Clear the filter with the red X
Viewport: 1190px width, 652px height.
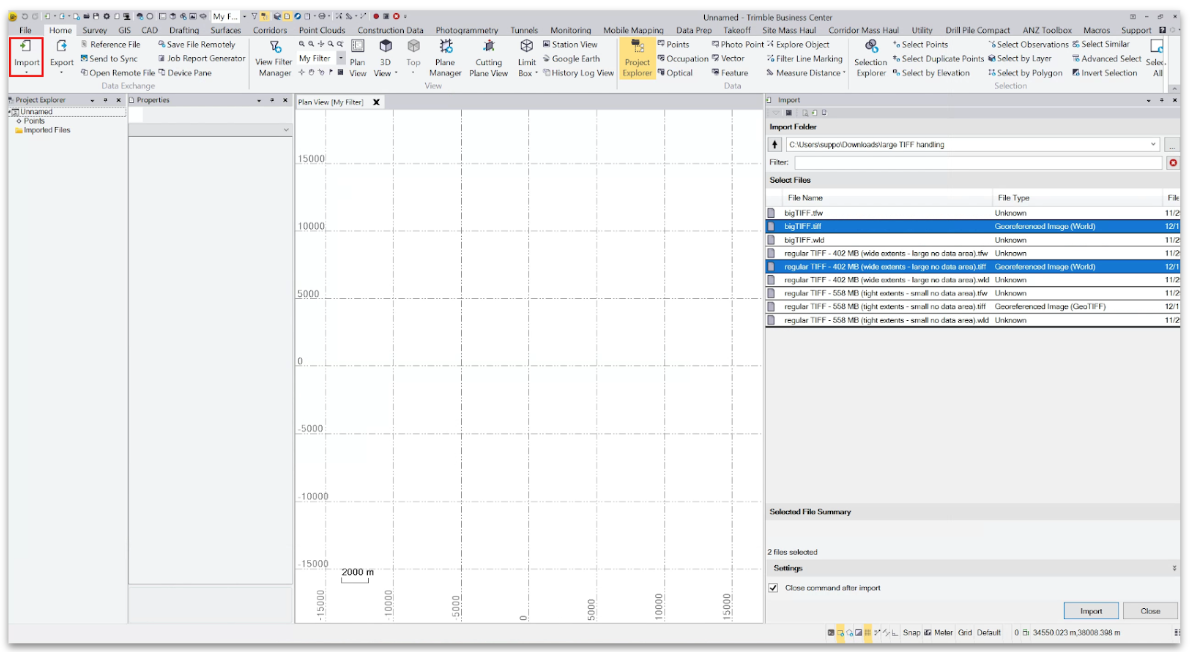coord(1172,162)
